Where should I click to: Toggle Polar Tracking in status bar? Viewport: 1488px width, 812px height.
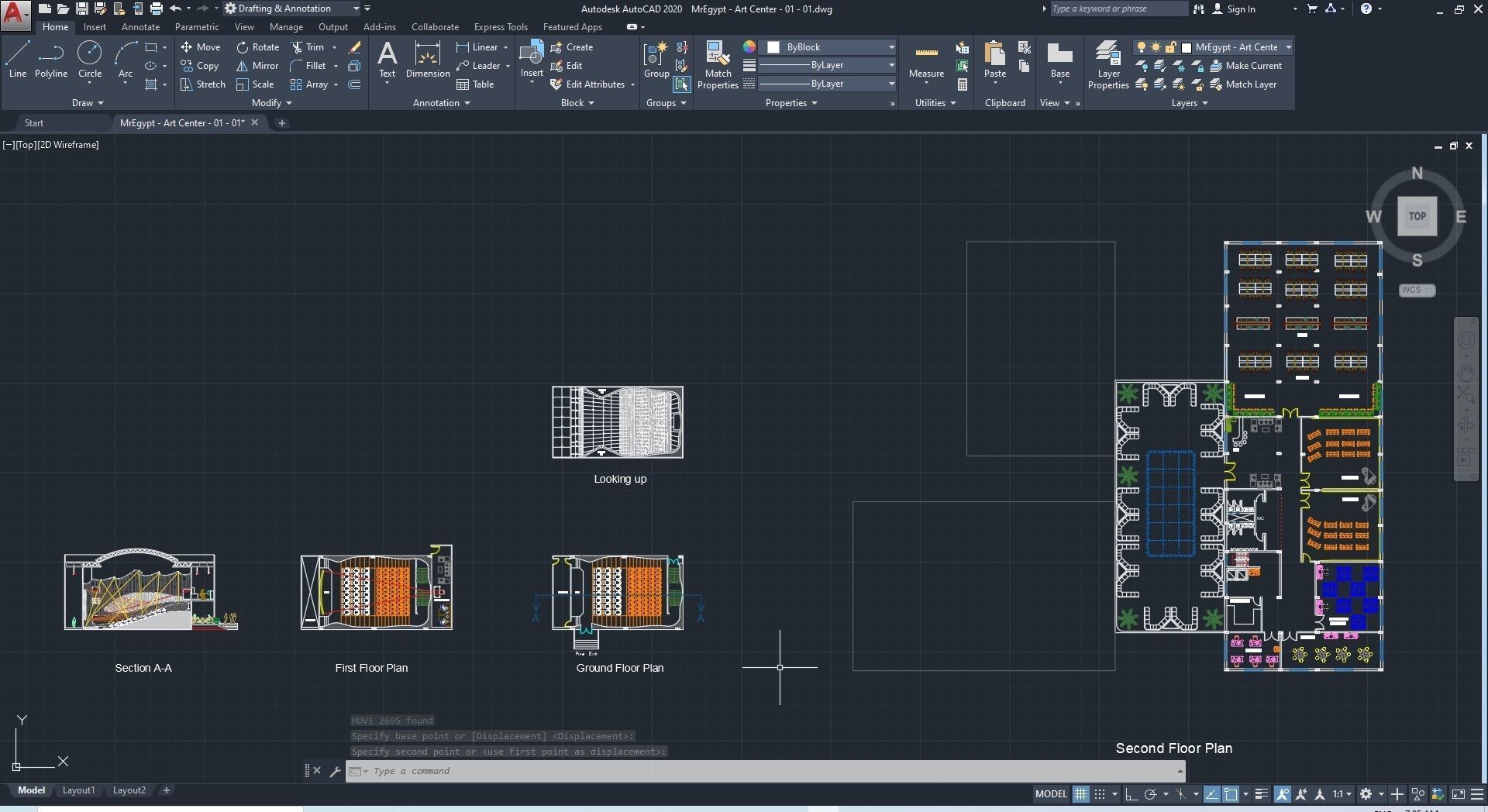coord(1151,794)
